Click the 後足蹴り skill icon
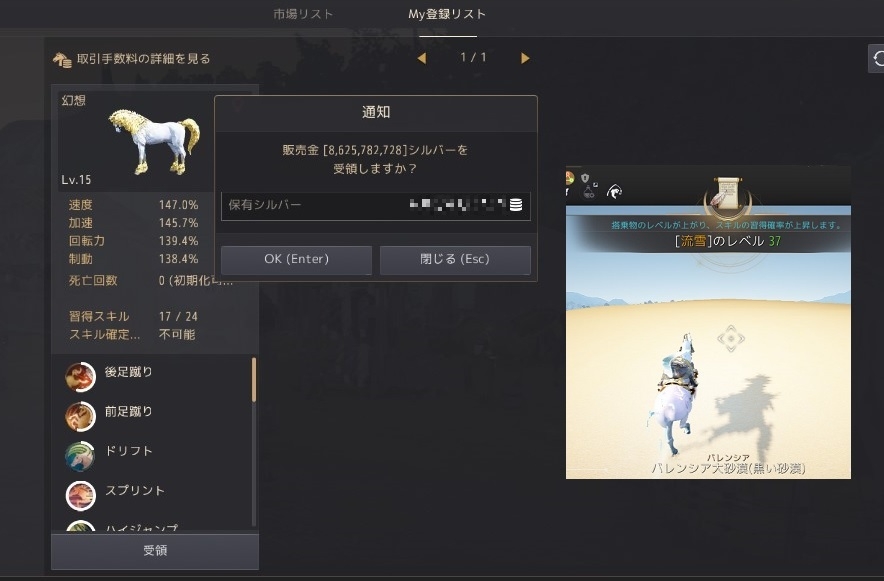Viewport: 884px width, 581px height. click(80, 376)
